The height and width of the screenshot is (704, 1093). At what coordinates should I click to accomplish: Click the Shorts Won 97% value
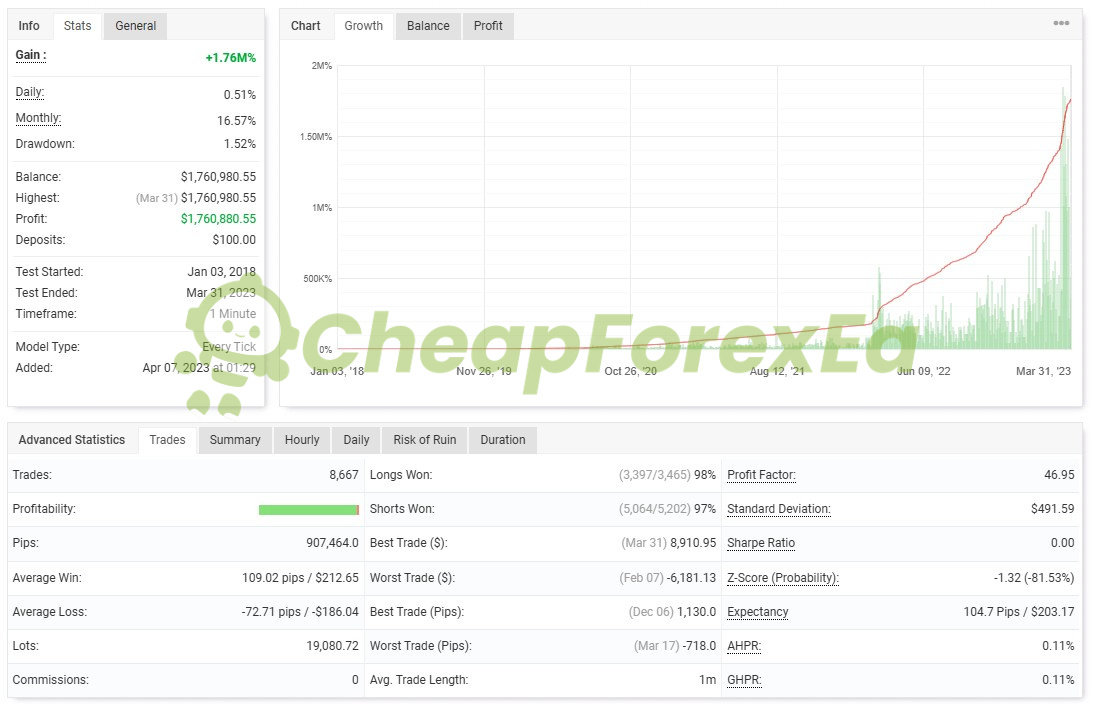pos(705,509)
